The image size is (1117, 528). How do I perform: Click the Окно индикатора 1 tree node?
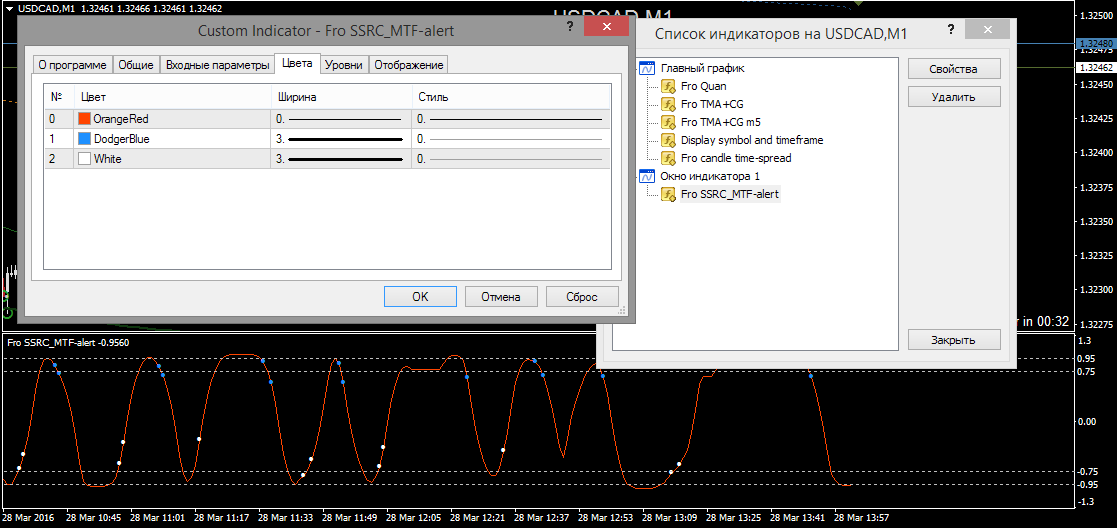pyautogui.click(x=710, y=175)
